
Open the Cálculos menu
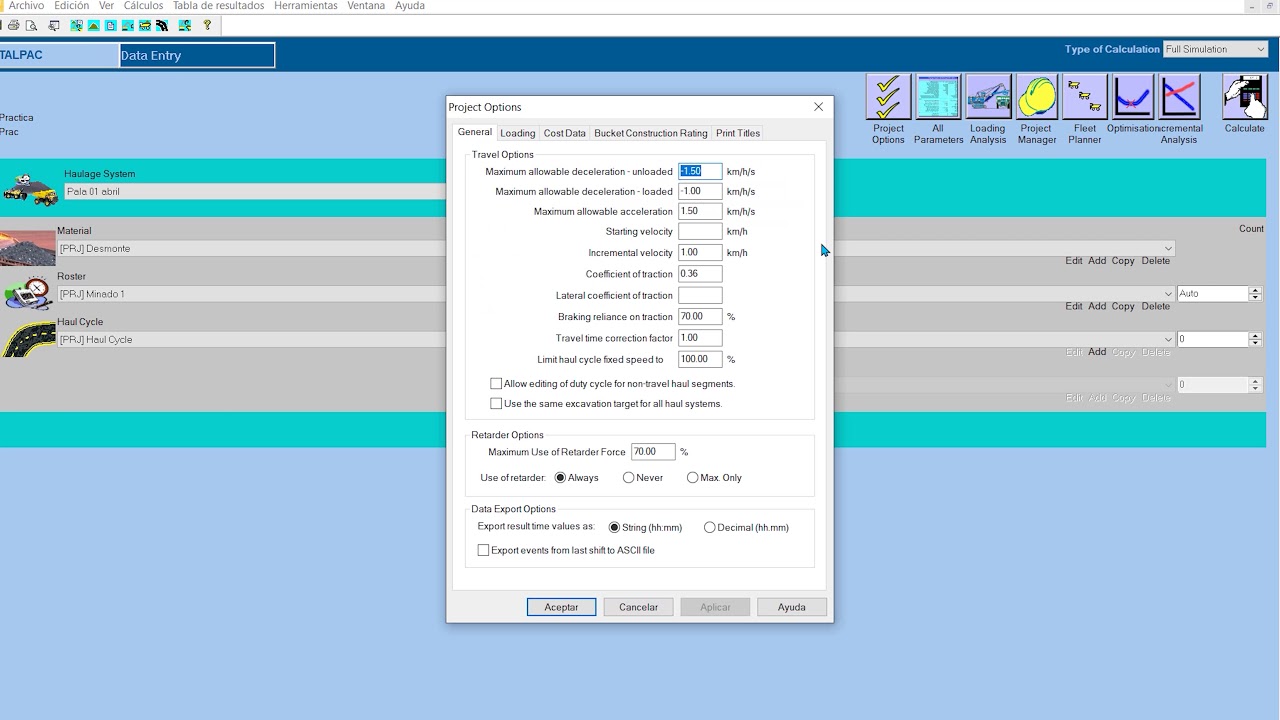(x=143, y=6)
